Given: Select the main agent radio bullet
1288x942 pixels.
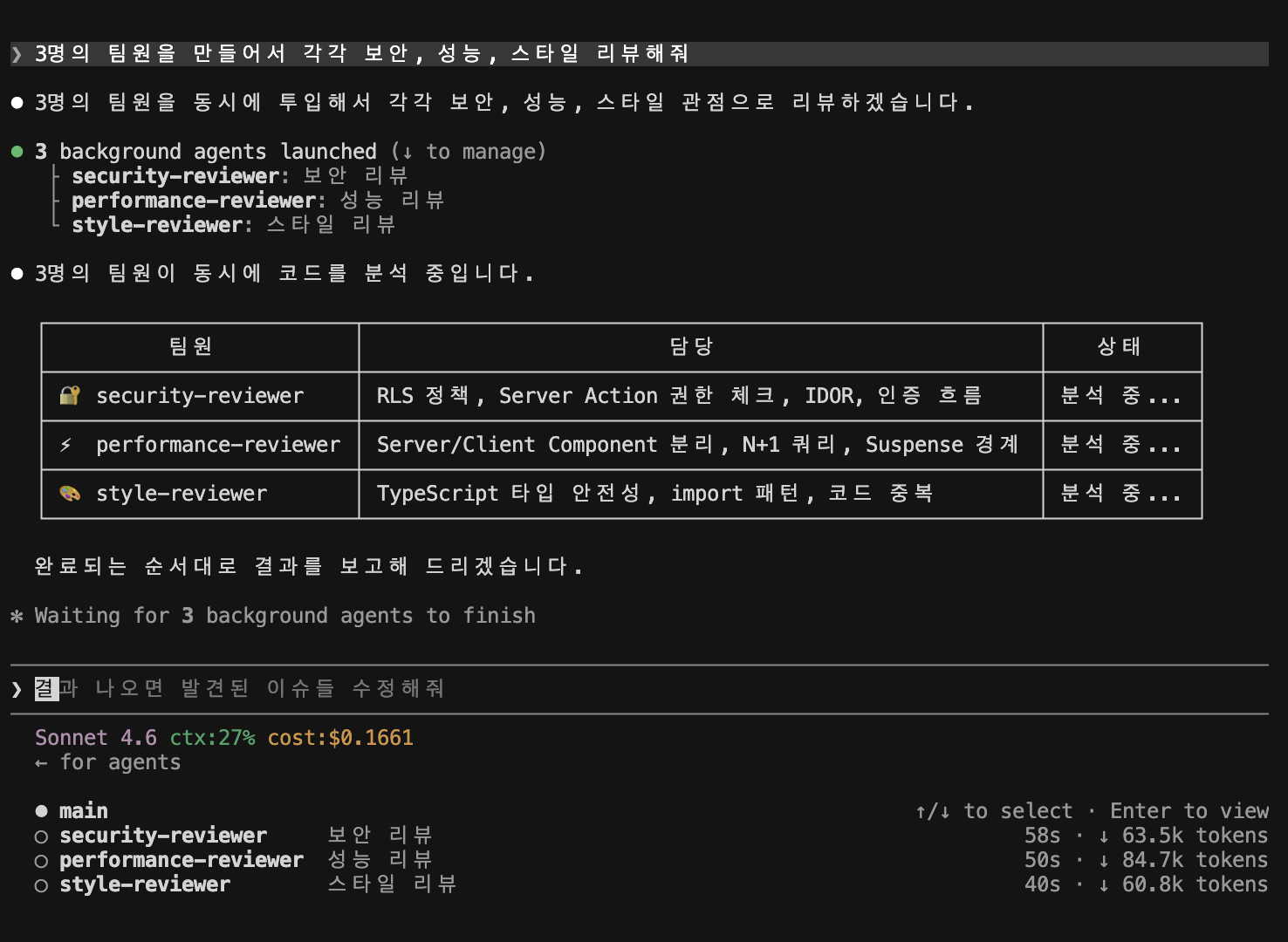Looking at the screenshot, I should (x=41, y=811).
